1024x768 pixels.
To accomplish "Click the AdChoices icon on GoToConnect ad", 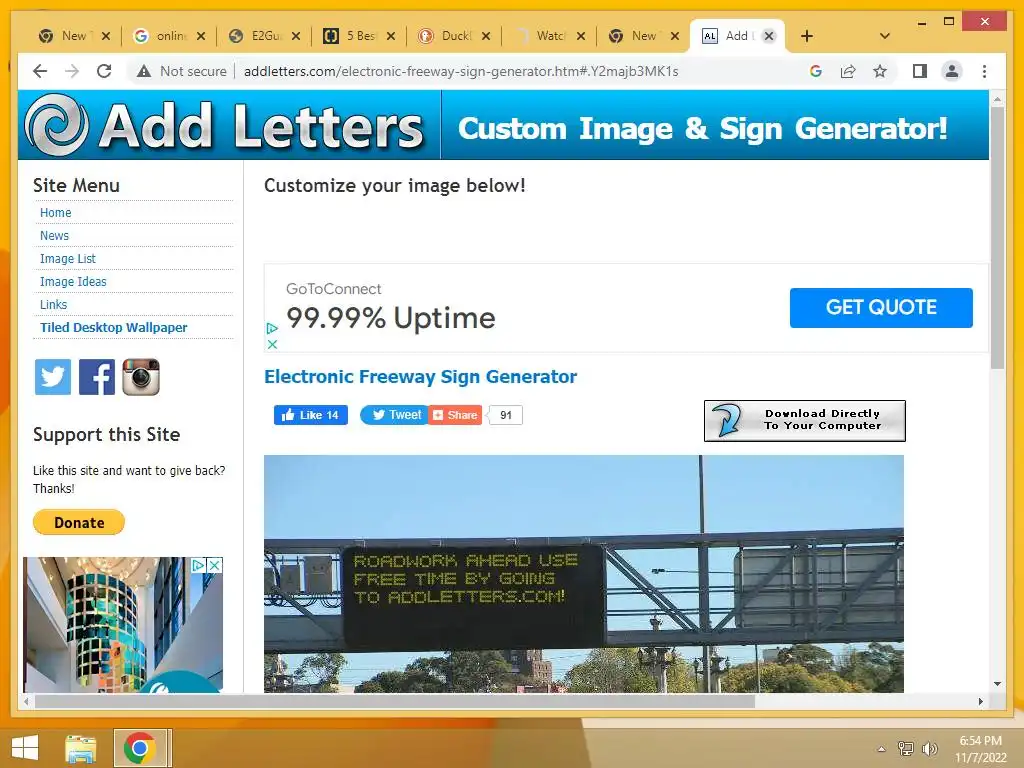I will click(272, 328).
